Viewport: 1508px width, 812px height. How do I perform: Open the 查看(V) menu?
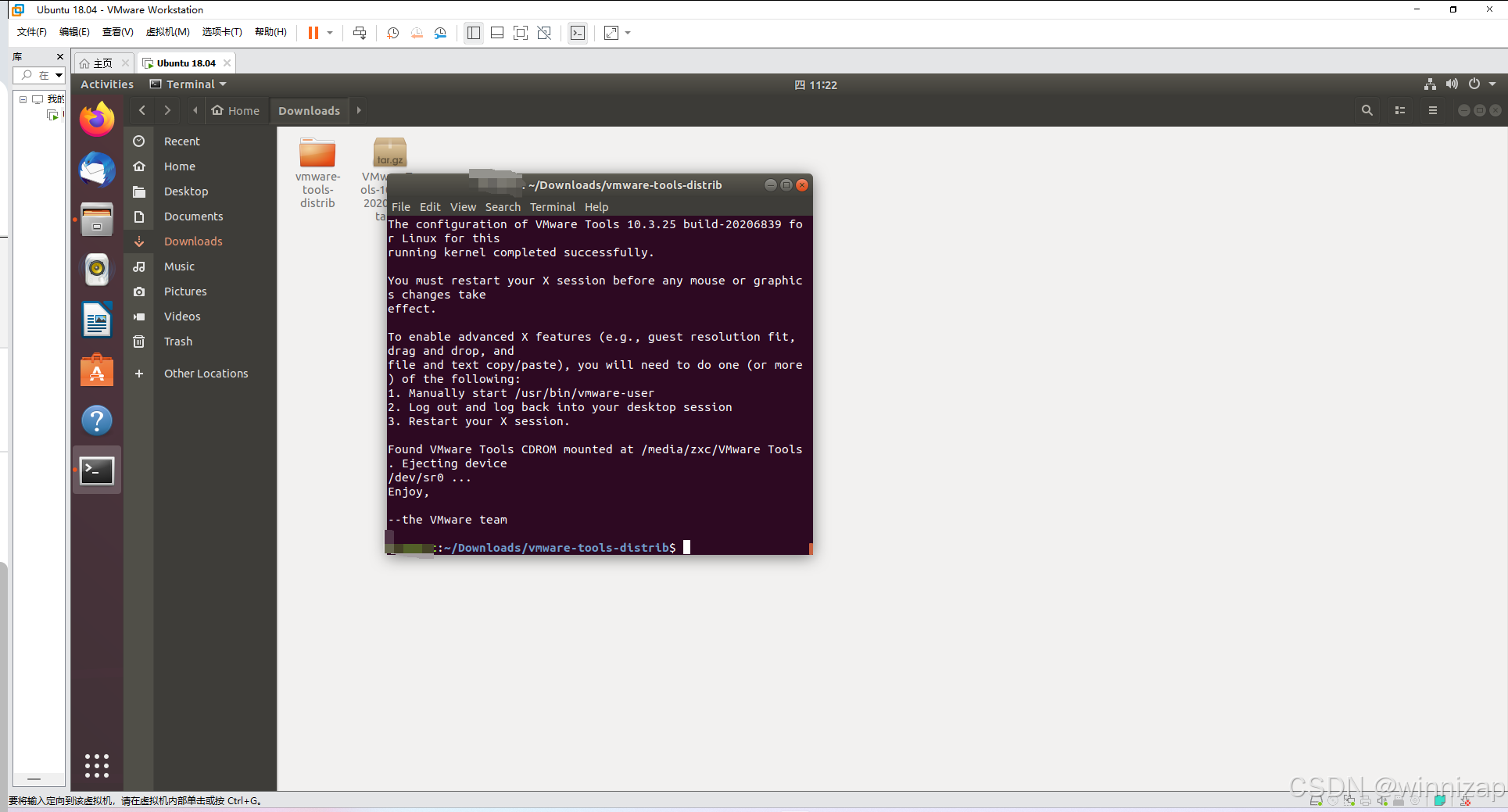[x=118, y=32]
